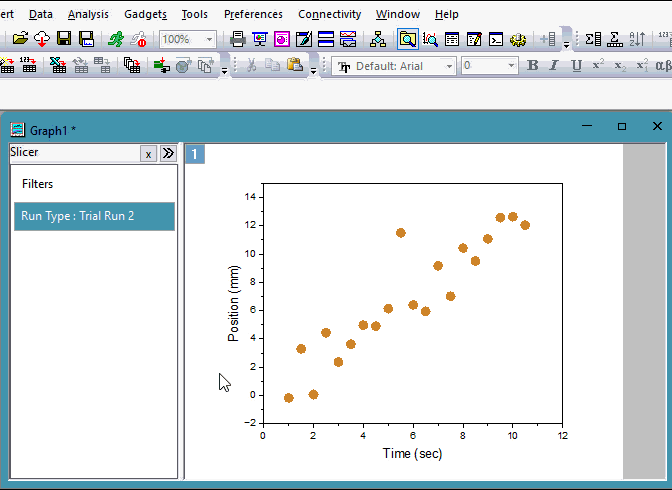Click the Open folder icon
The width and height of the screenshot is (672, 490).
(19, 40)
